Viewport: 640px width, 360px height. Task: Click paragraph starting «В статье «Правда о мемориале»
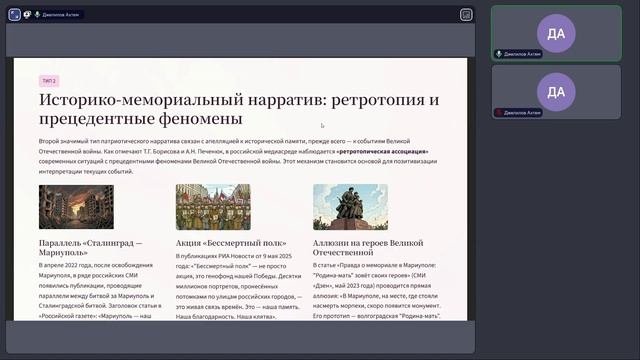pos(377,291)
